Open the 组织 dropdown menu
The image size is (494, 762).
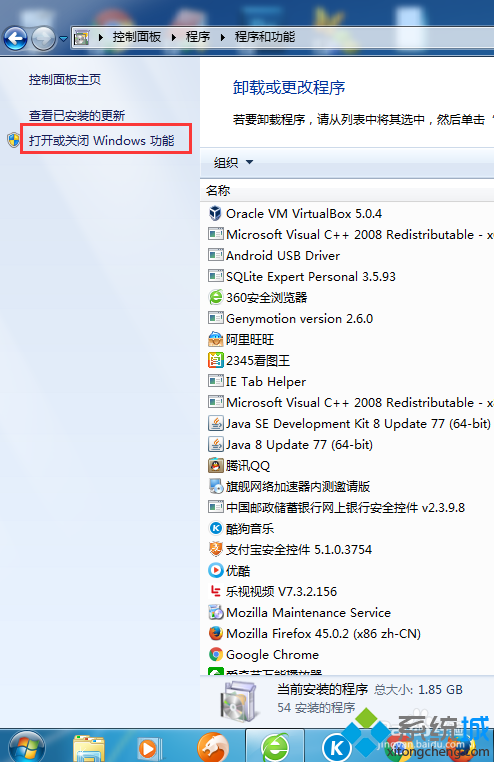(x=233, y=162)
